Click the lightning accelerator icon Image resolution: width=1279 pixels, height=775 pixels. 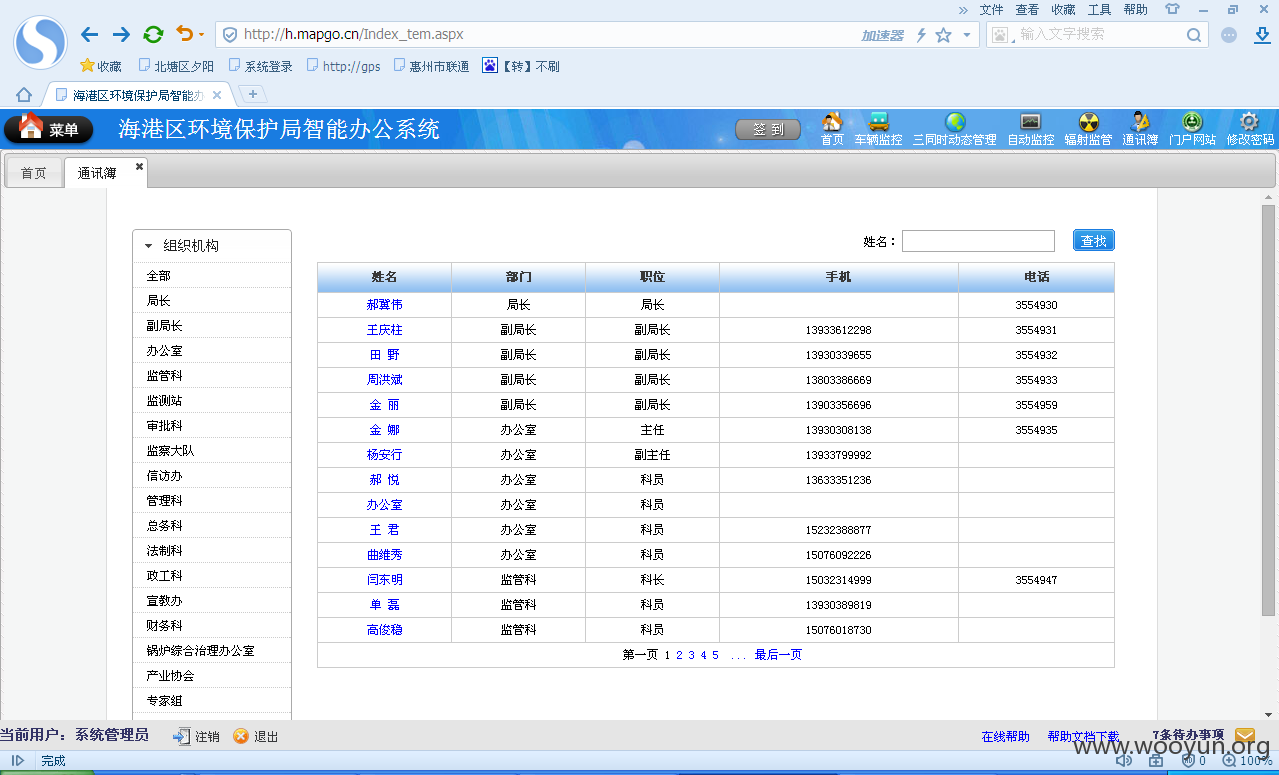tap(922, 35)
